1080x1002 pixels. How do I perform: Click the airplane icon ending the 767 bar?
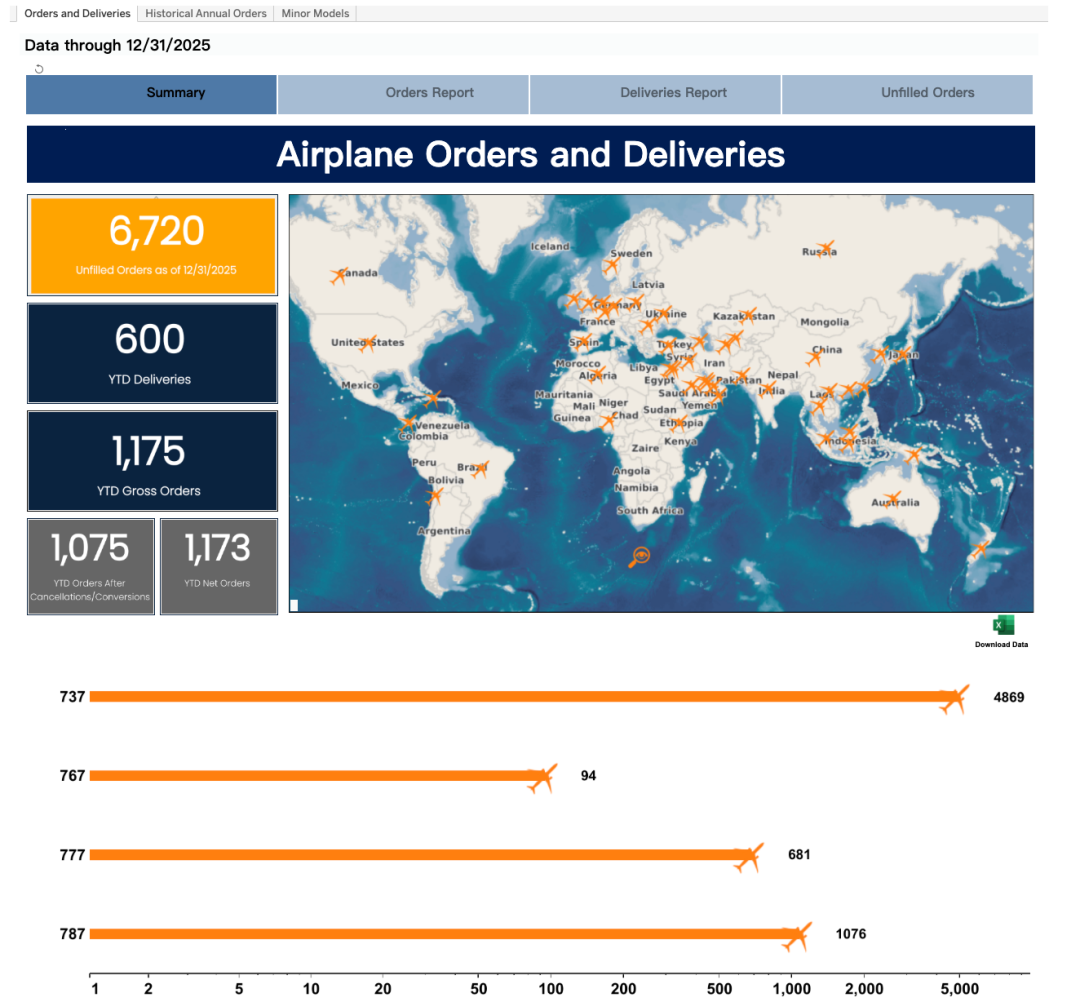pyautogui.click(x=541, y=778)
